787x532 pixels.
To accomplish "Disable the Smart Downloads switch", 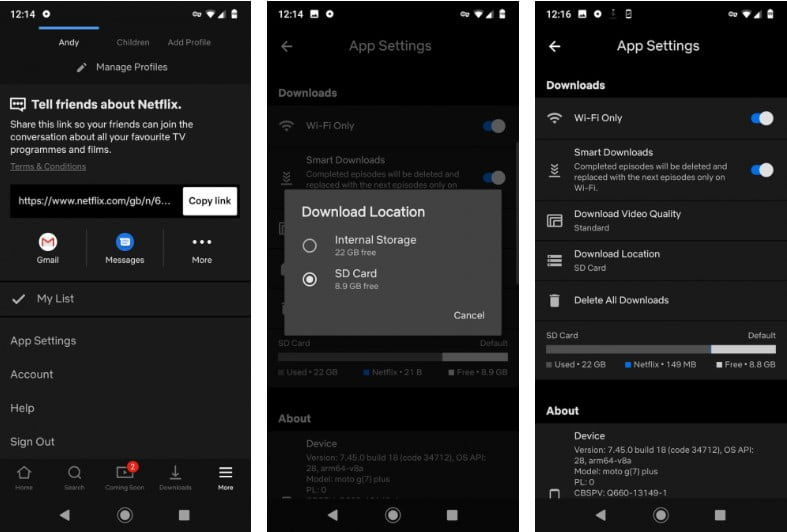I will (x=761, y=169).
